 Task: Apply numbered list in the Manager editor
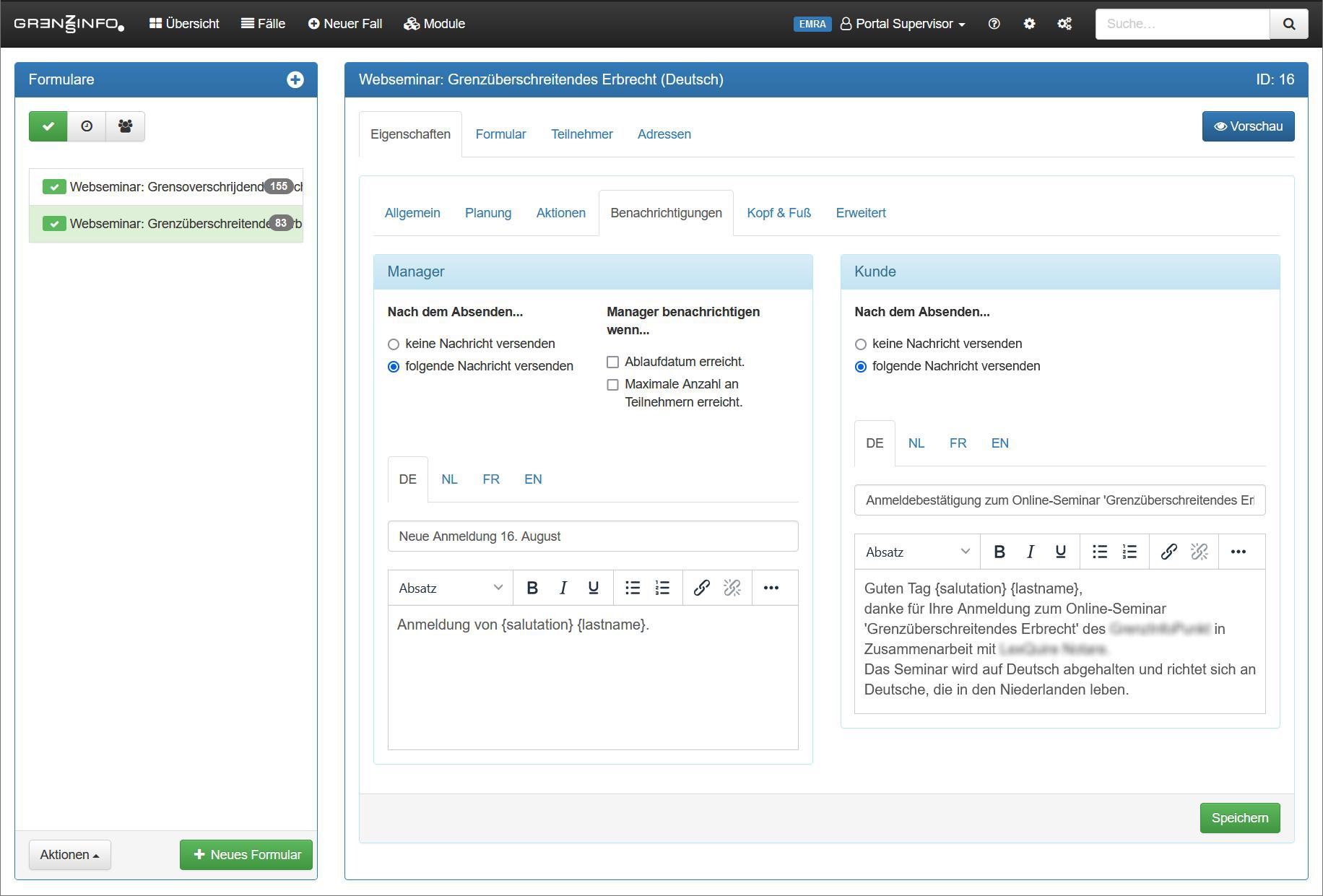662,588
